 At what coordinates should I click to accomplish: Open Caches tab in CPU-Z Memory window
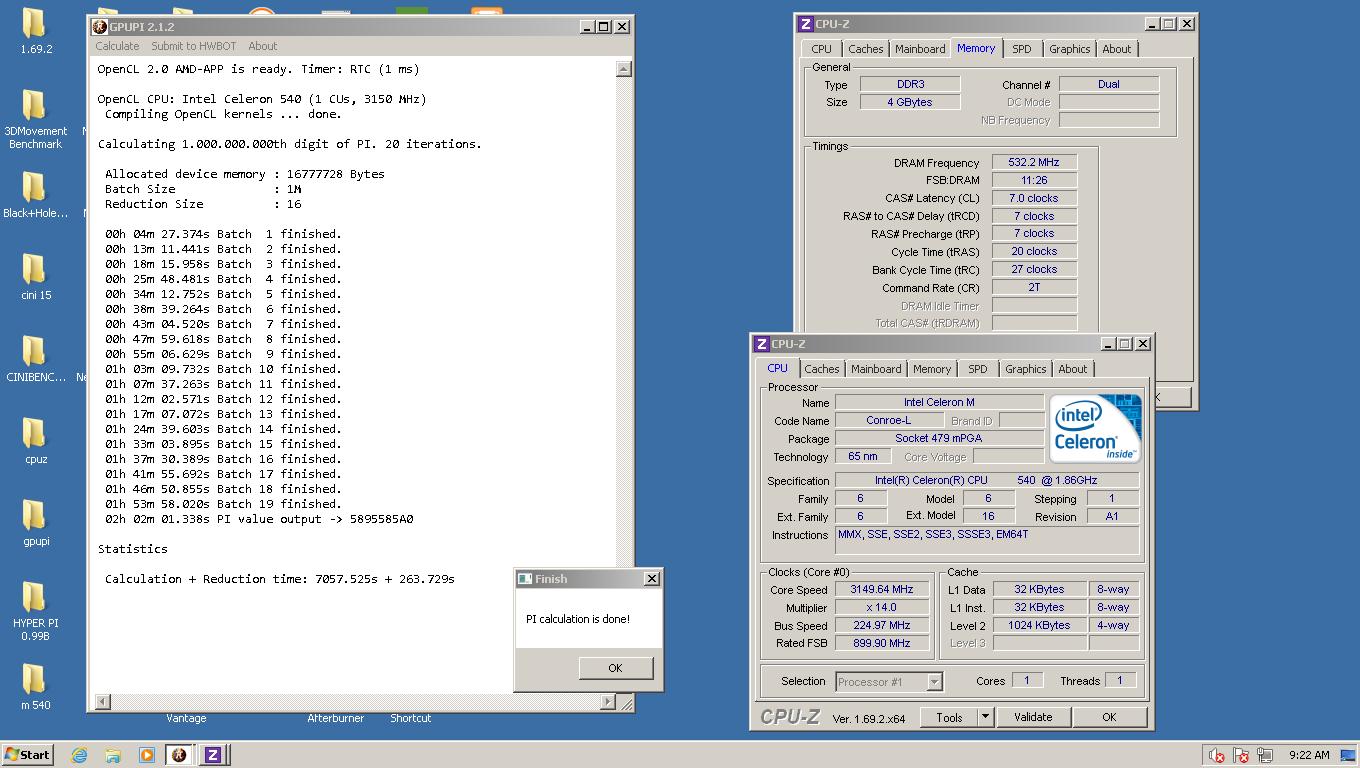click(x=865, y=49)
